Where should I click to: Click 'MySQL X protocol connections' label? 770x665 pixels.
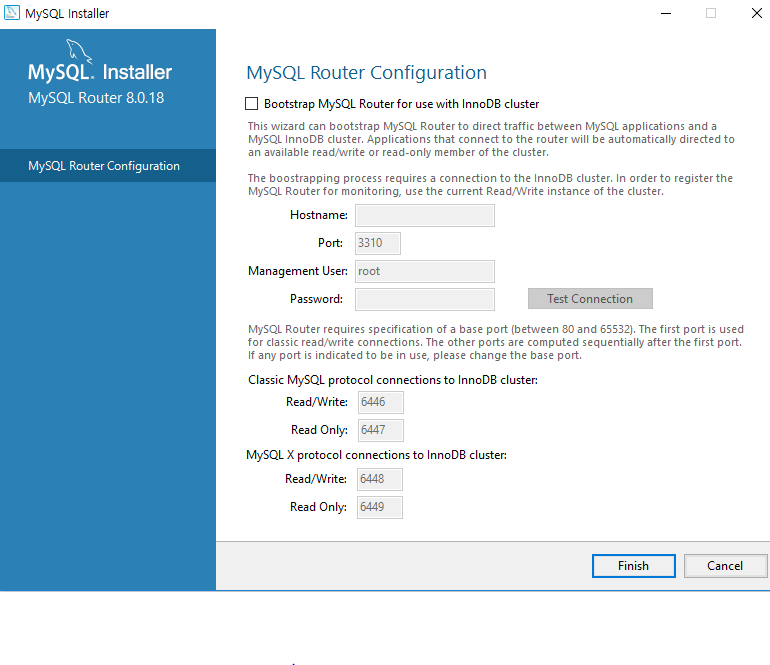point(376,455)
